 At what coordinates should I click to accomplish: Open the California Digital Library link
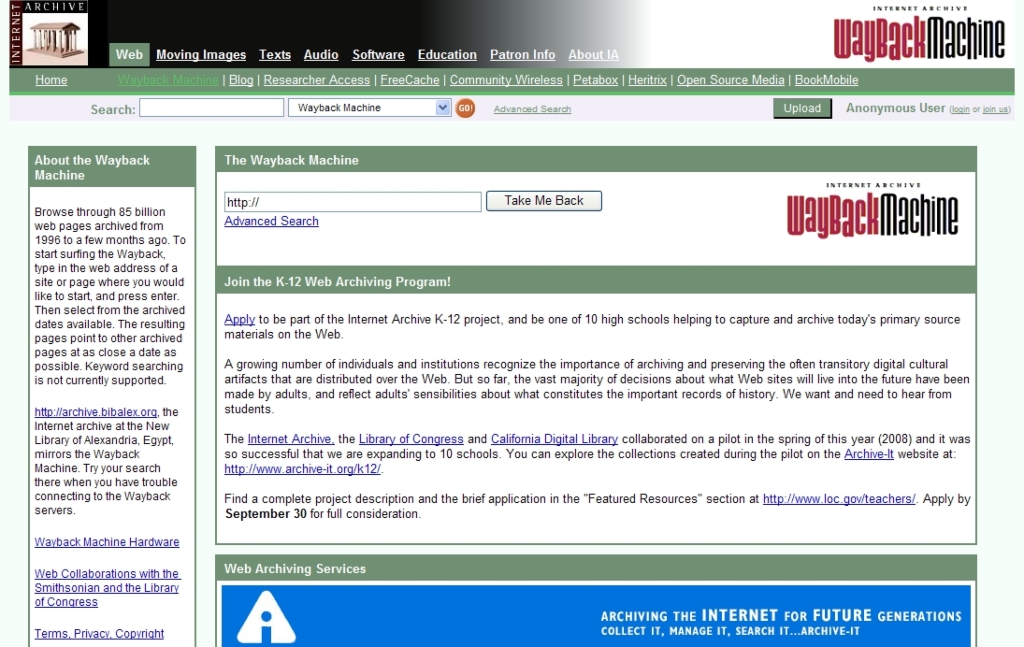[x=554, y=439]
